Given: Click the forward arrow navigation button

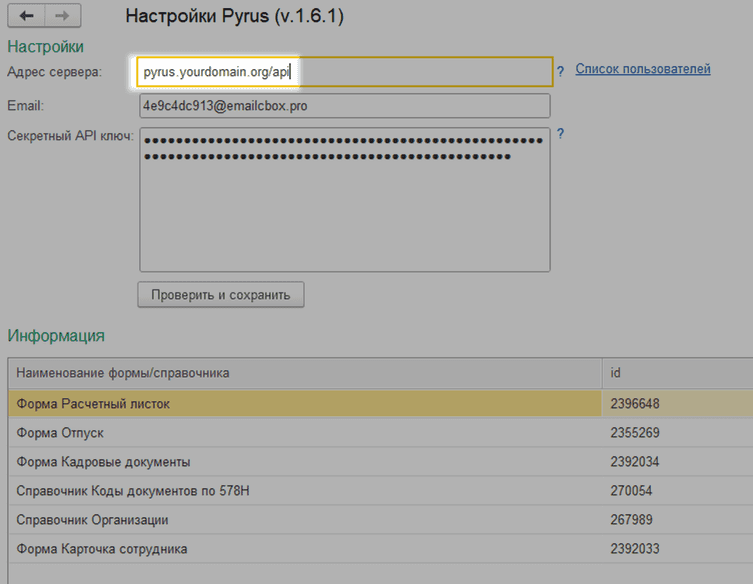Looking at the screenshot, I should (62, 17).
